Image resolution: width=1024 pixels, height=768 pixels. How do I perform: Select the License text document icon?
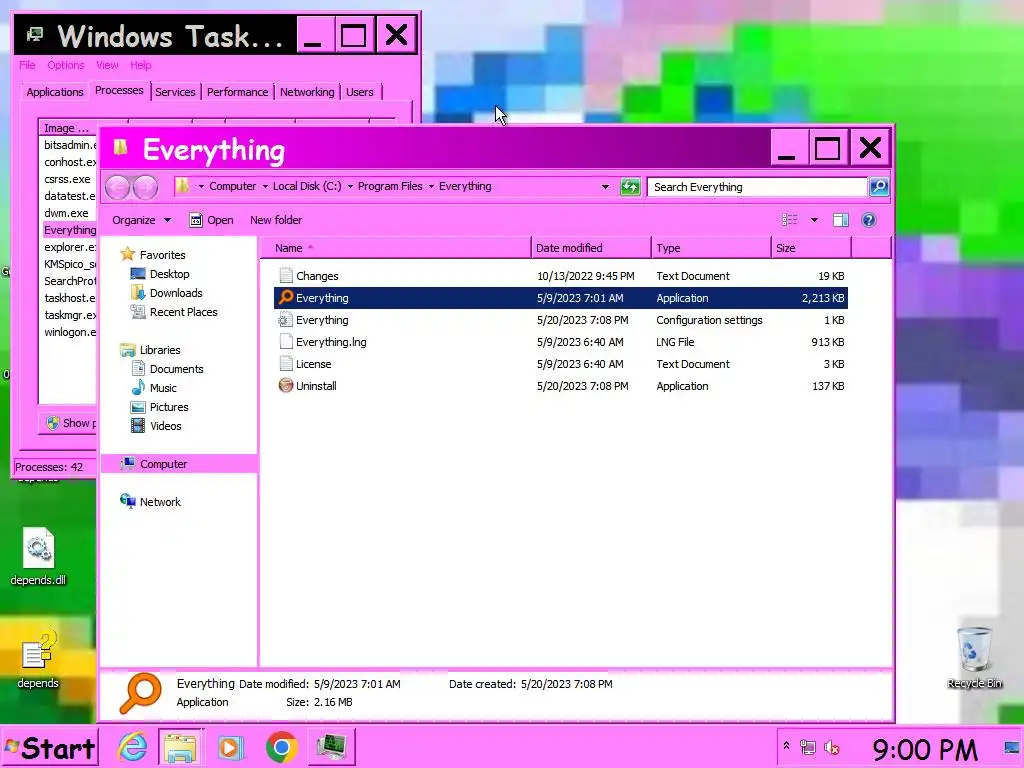(x=285, y=364)
